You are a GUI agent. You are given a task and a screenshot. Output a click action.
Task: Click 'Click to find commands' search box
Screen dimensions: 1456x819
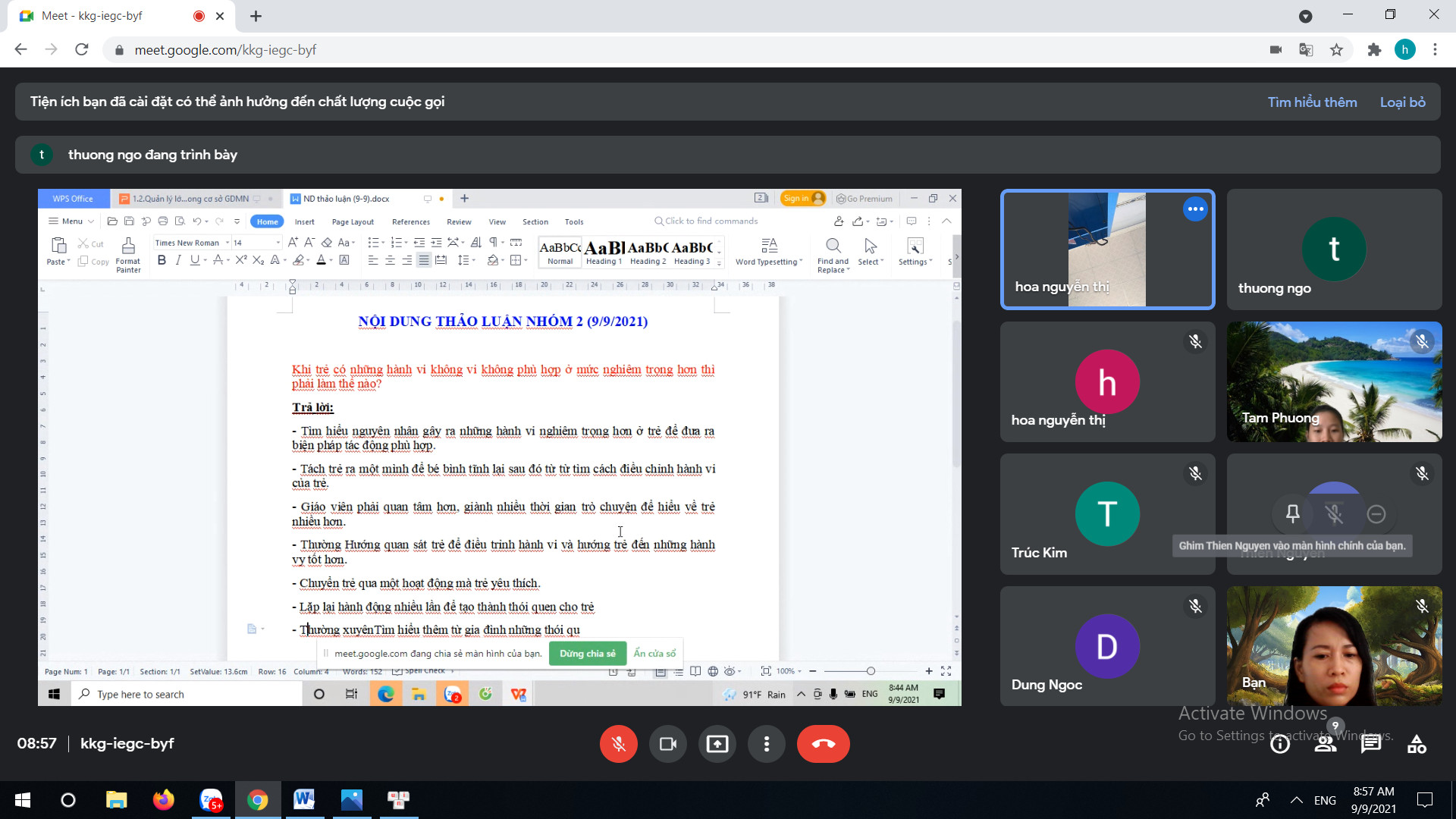(707, 221)
